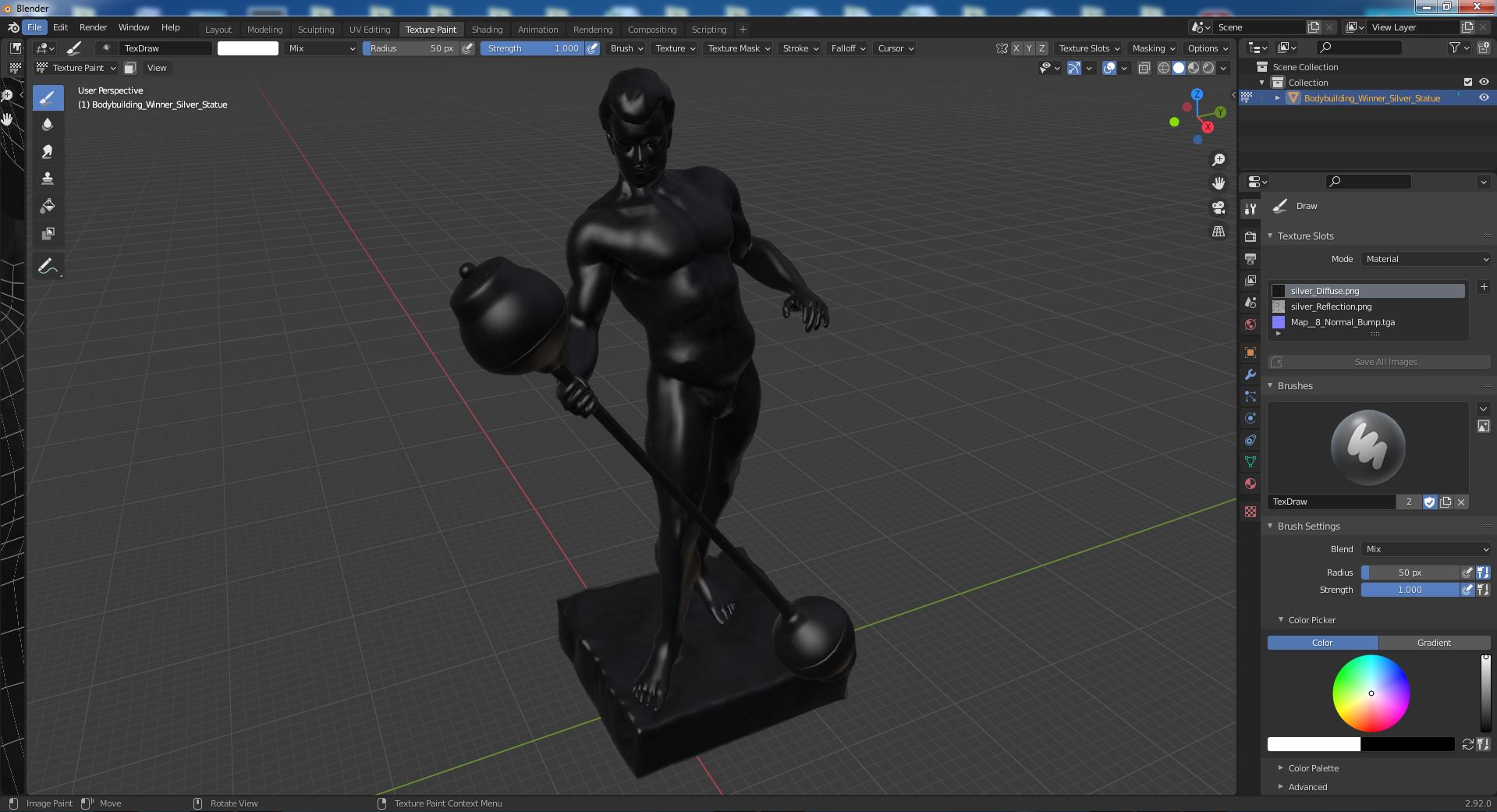Switch to wireframe viewport shading

coord(1164,68)
